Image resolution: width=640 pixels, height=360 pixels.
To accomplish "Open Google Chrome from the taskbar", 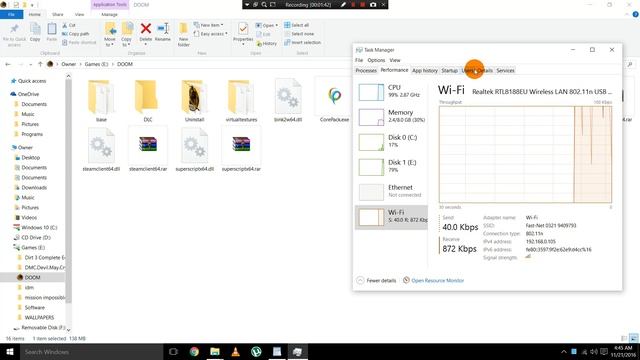I will click(x=194, y=351).
